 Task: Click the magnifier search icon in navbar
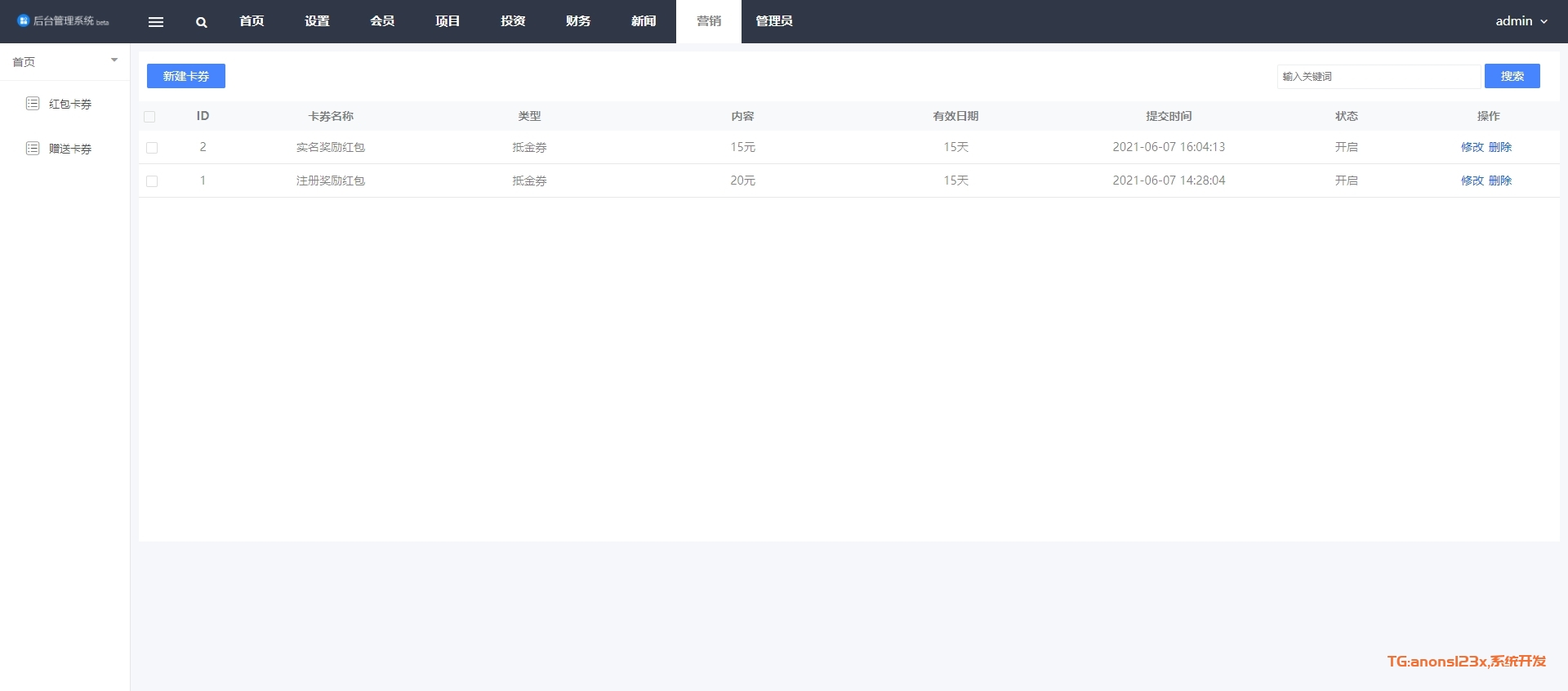[x=201, y=22]
